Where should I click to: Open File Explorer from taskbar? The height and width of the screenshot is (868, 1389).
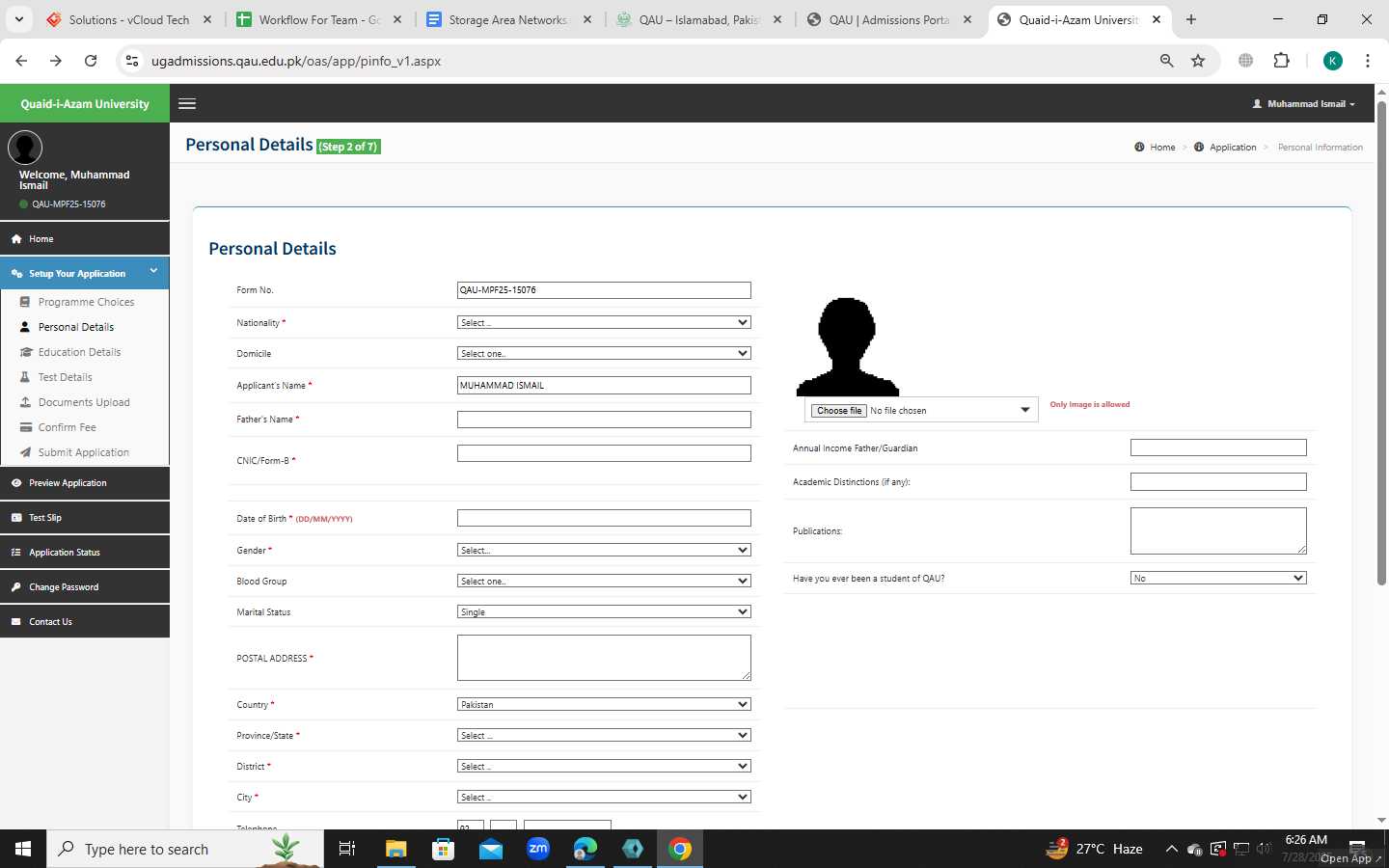click(x=396, y=849)
